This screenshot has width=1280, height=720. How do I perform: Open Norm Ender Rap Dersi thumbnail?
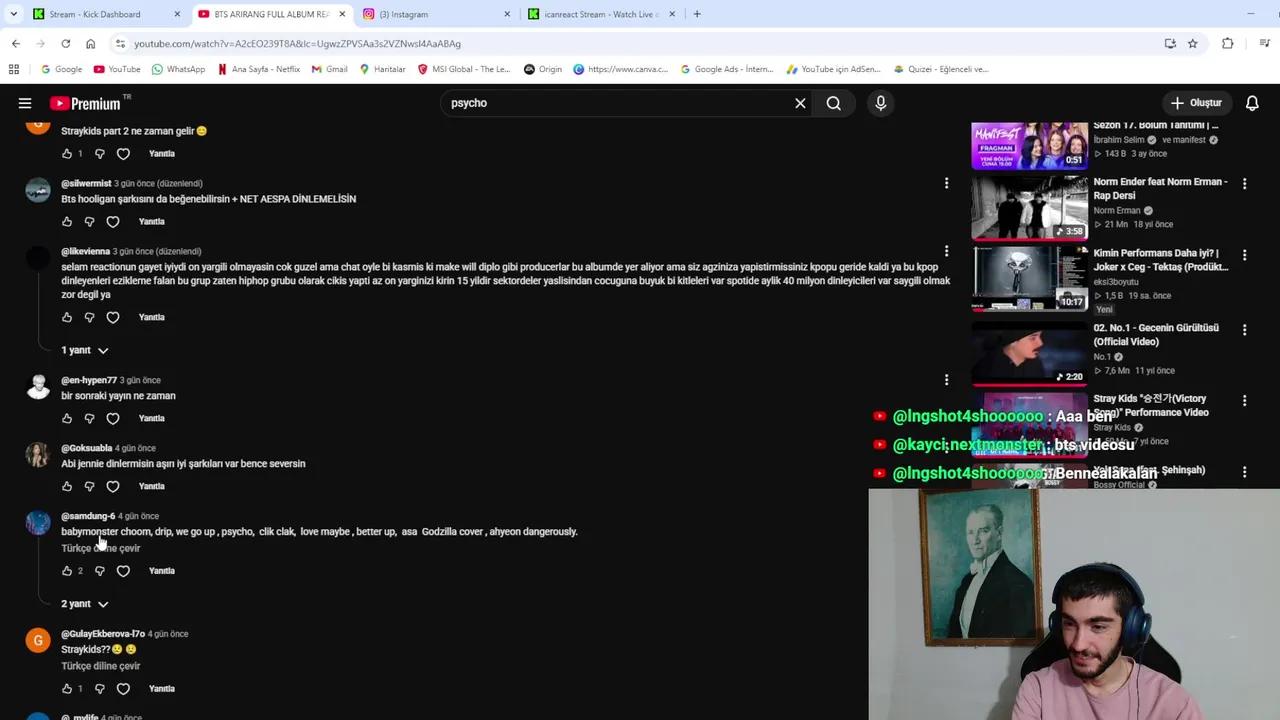click(x=1029, y=208)
